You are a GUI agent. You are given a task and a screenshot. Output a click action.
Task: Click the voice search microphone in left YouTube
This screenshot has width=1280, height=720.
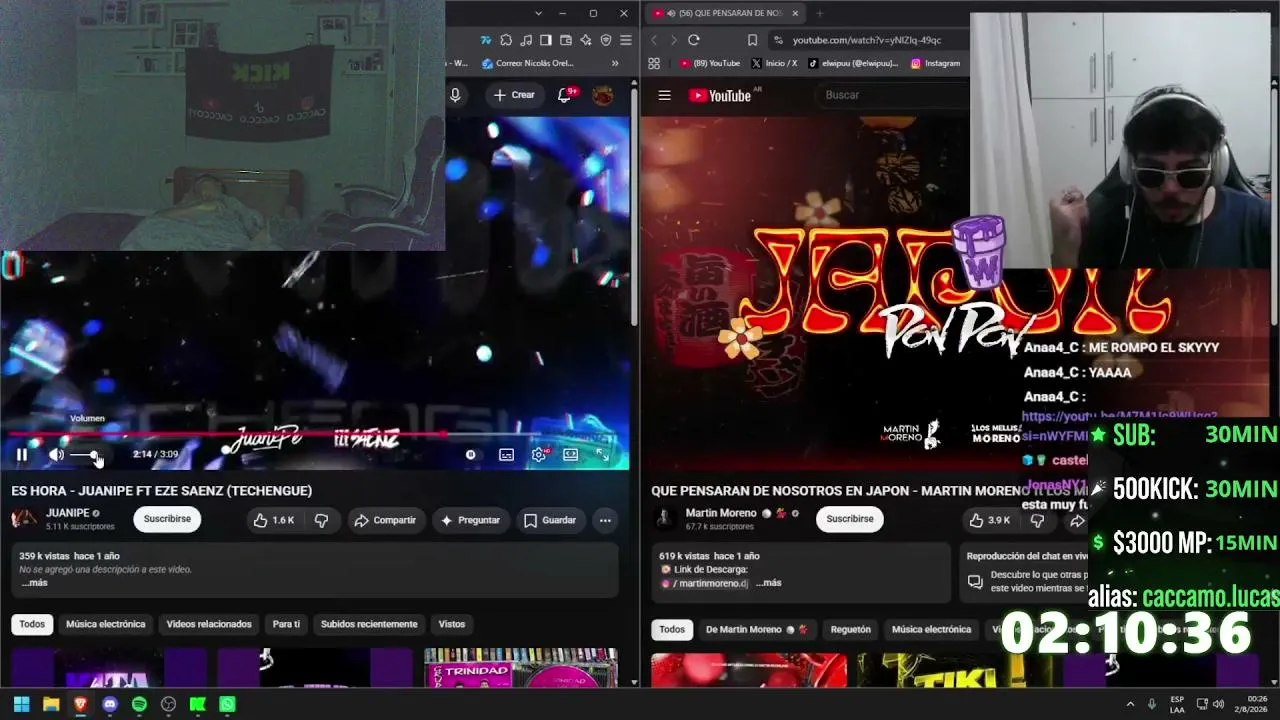(455, 95)
